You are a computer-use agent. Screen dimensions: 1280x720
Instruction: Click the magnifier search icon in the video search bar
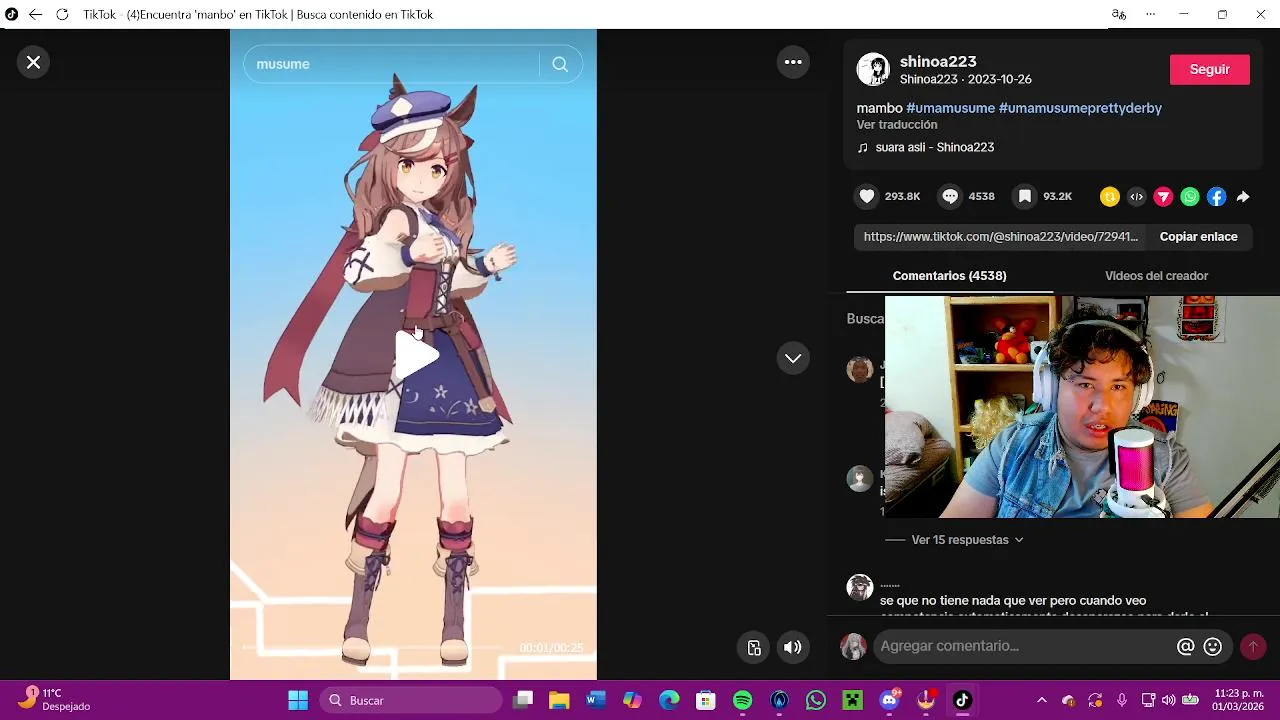click(x=560, y=64)
